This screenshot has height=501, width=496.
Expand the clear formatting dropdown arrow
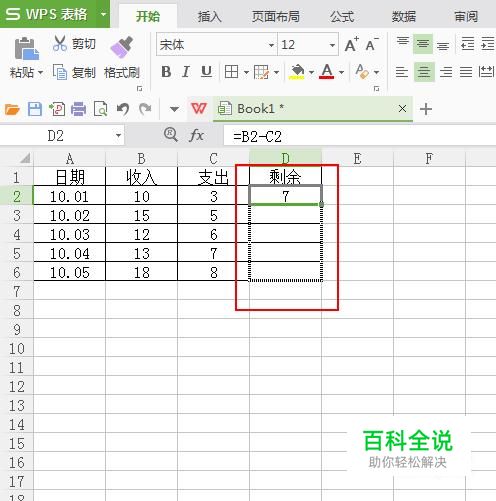click(x=376, y=72)
